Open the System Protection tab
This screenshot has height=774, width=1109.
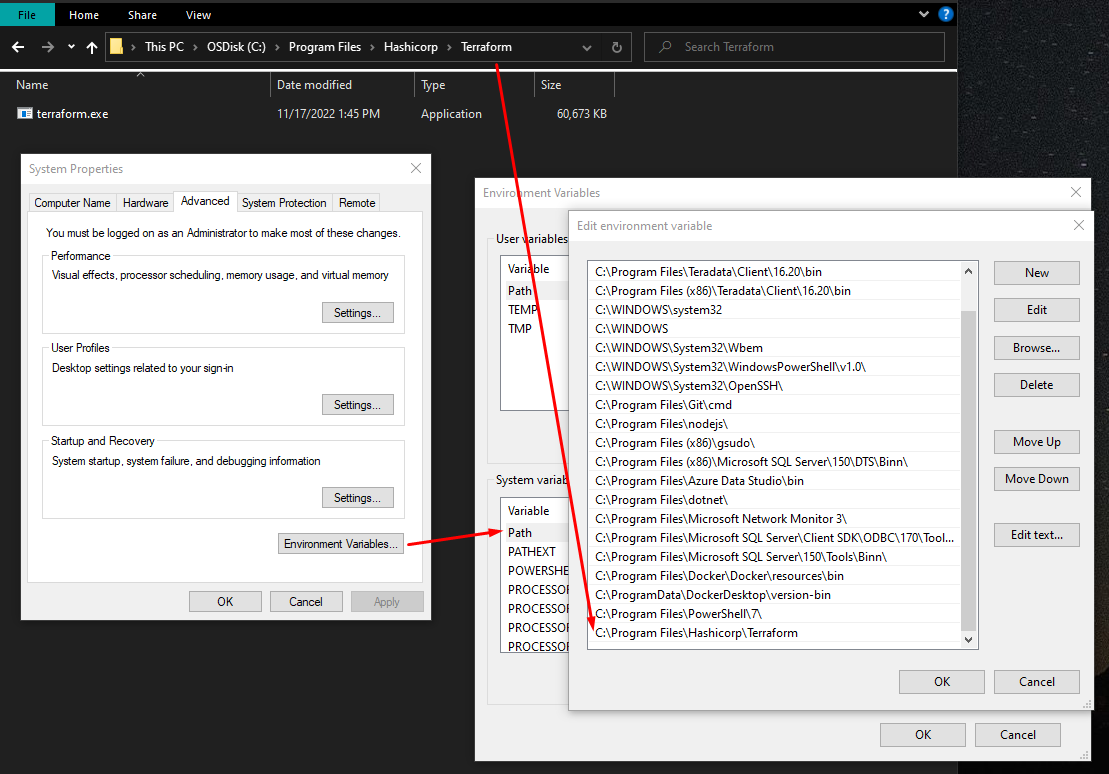284,203
